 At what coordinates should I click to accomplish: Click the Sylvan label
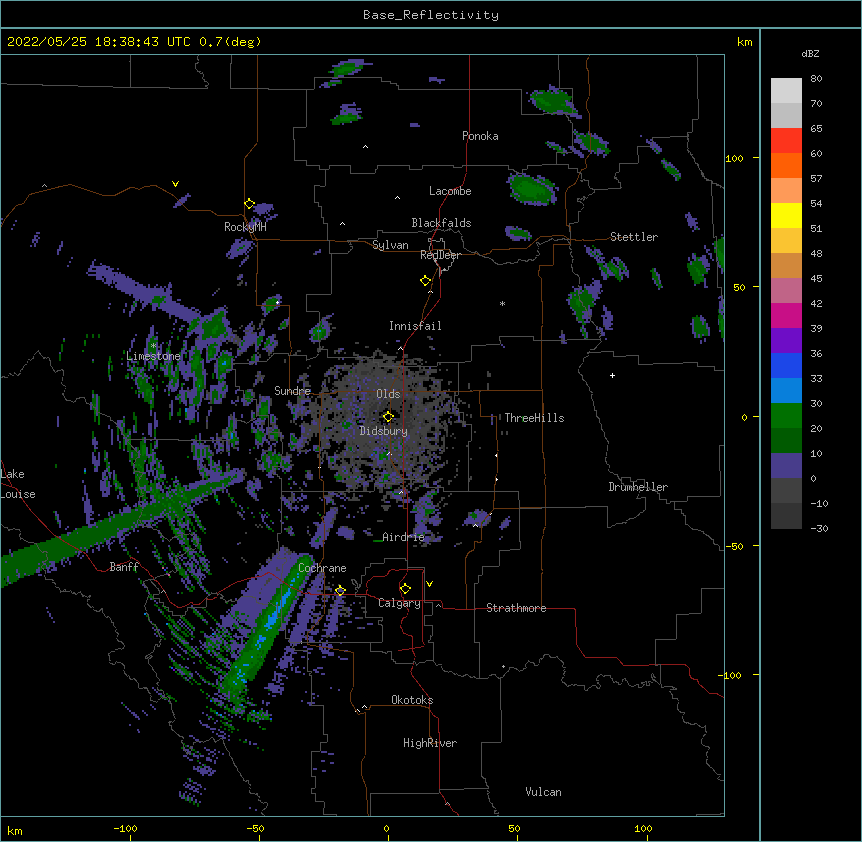point(390,245)
